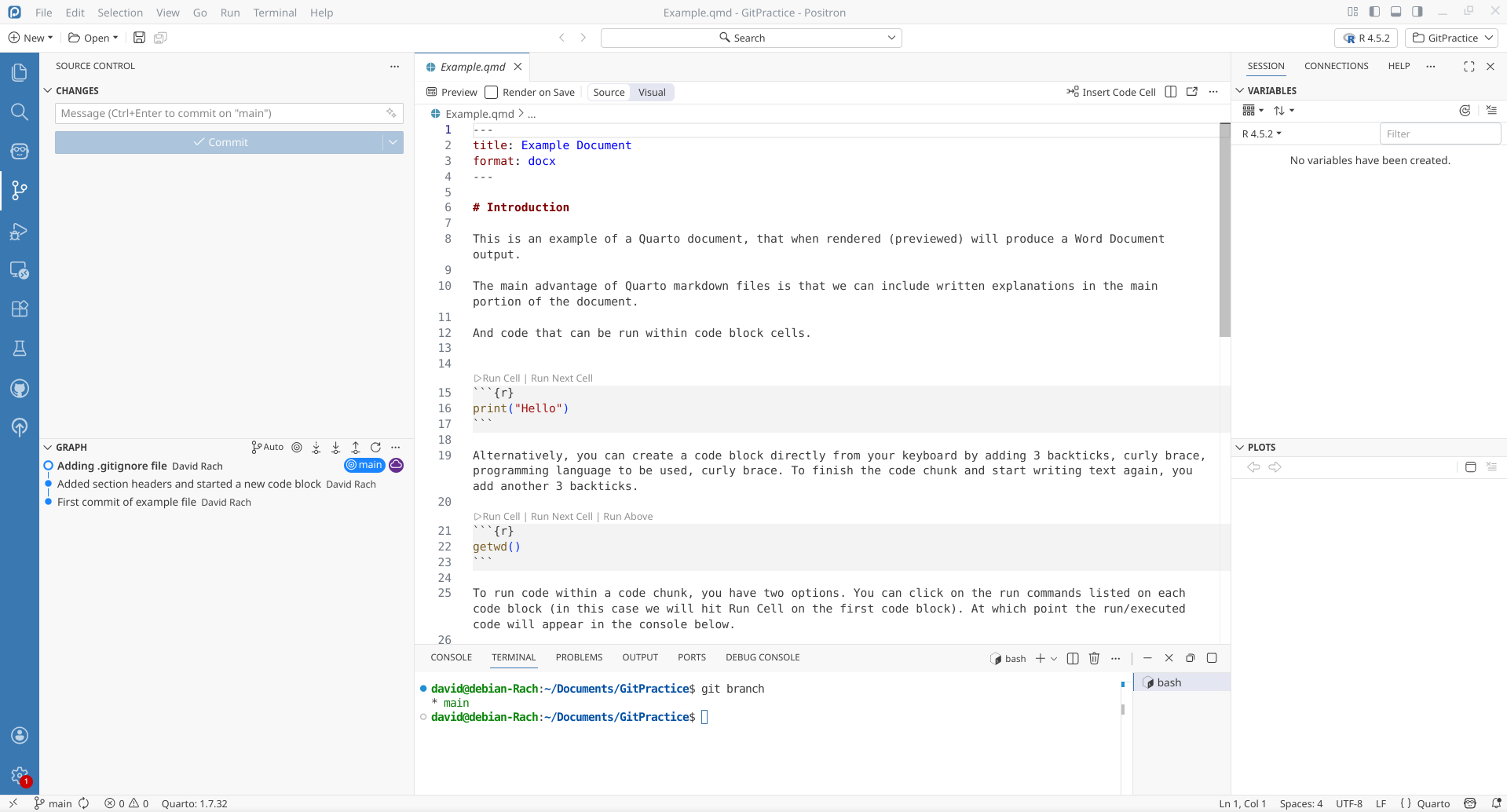This screenshot has height=812, width=1507.
Task: Open the Extensions view icon
Action: [x=20, y=309]
